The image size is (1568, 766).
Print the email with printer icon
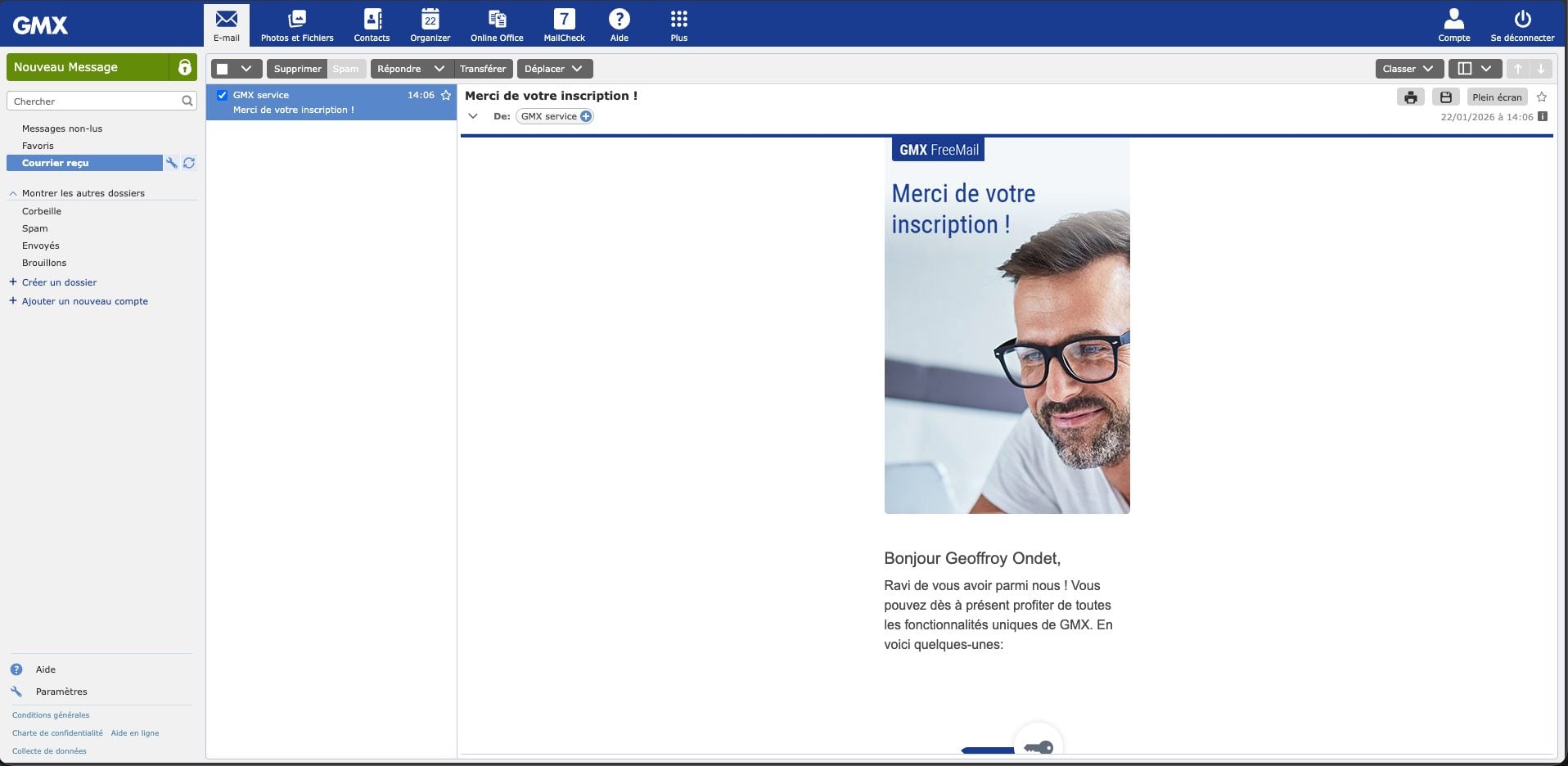[1410, 97]
